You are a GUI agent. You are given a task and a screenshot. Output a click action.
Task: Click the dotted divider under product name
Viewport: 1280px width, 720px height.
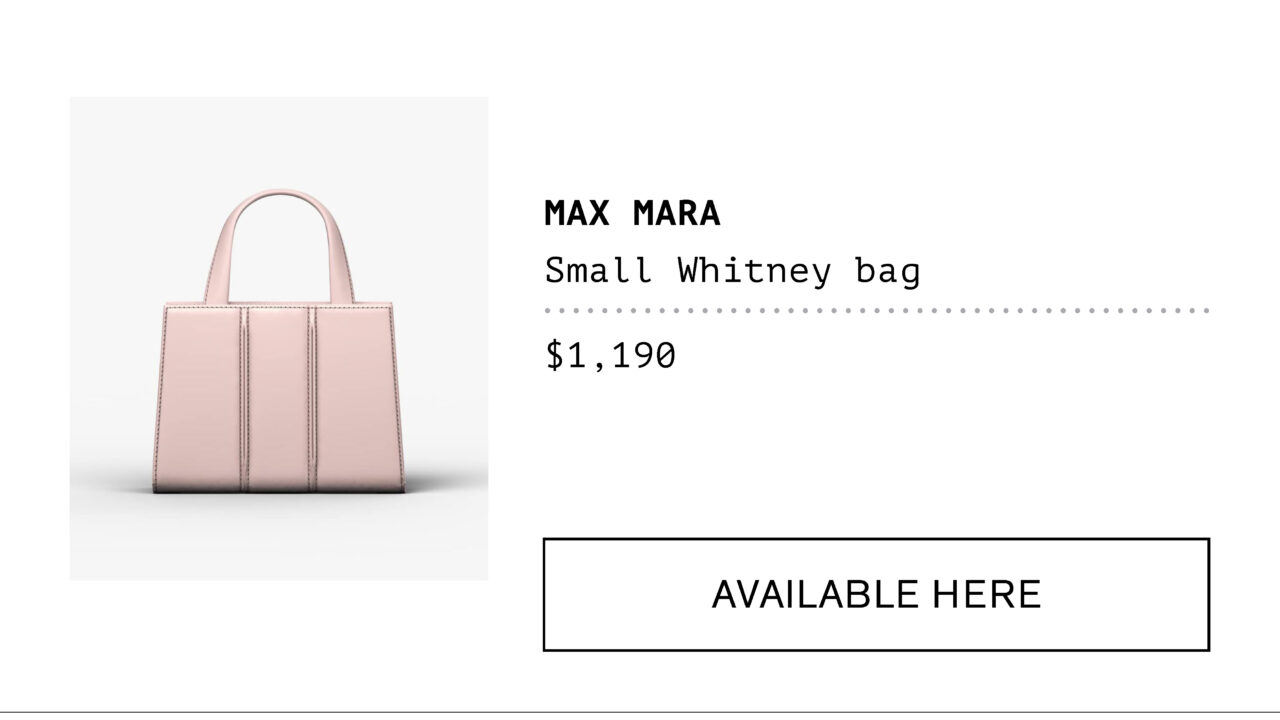pyautogui.click(x=877, y=311)
